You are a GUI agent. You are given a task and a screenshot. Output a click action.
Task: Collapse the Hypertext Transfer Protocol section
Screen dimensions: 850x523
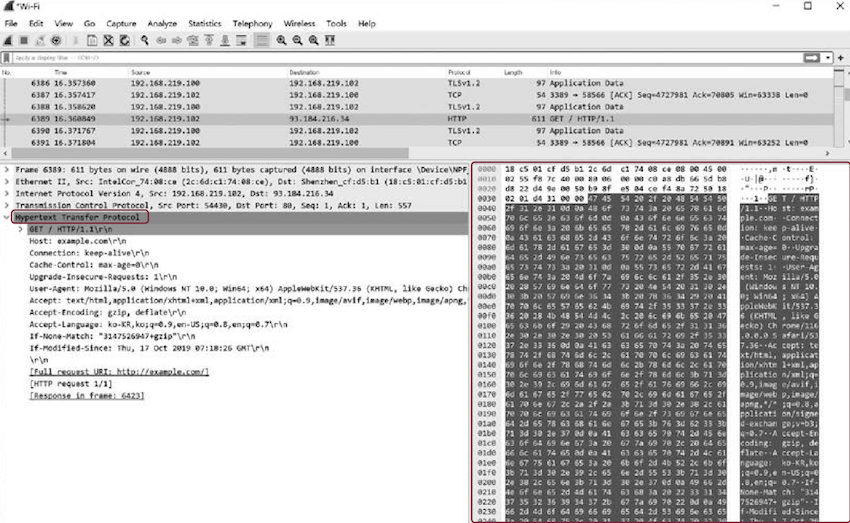[7, 217]
